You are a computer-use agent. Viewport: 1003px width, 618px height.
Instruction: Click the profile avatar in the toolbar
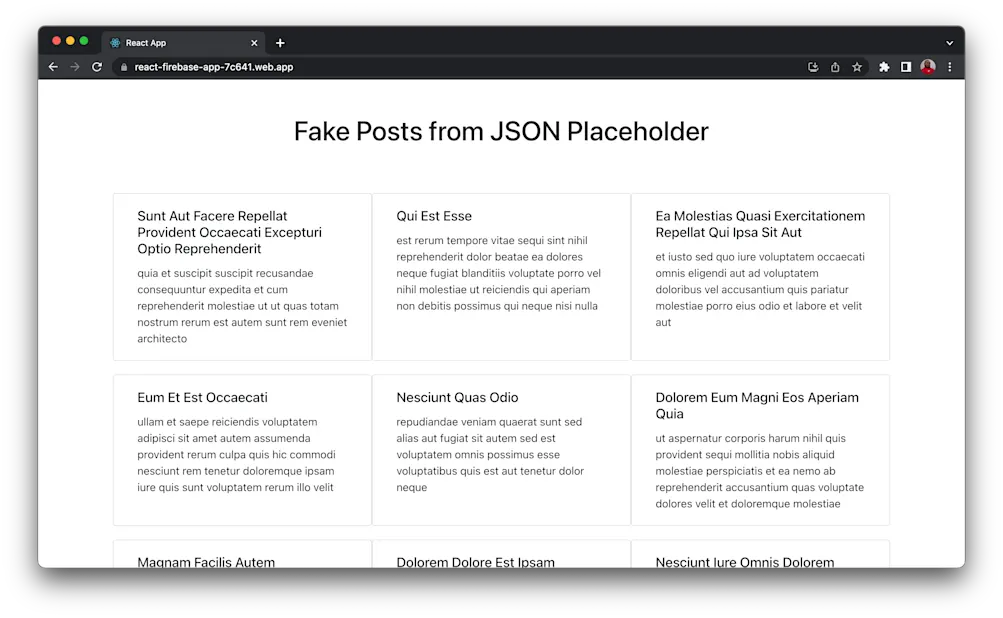coord(927,67)
